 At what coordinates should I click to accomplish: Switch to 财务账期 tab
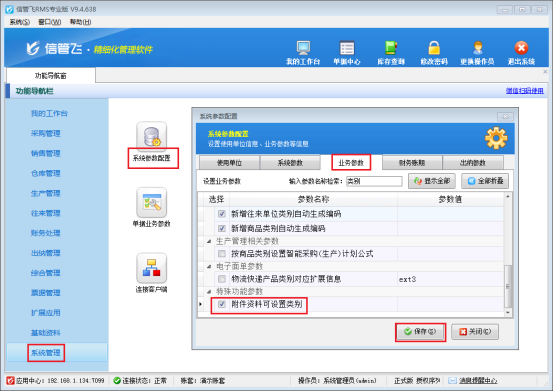pos(412,163)
